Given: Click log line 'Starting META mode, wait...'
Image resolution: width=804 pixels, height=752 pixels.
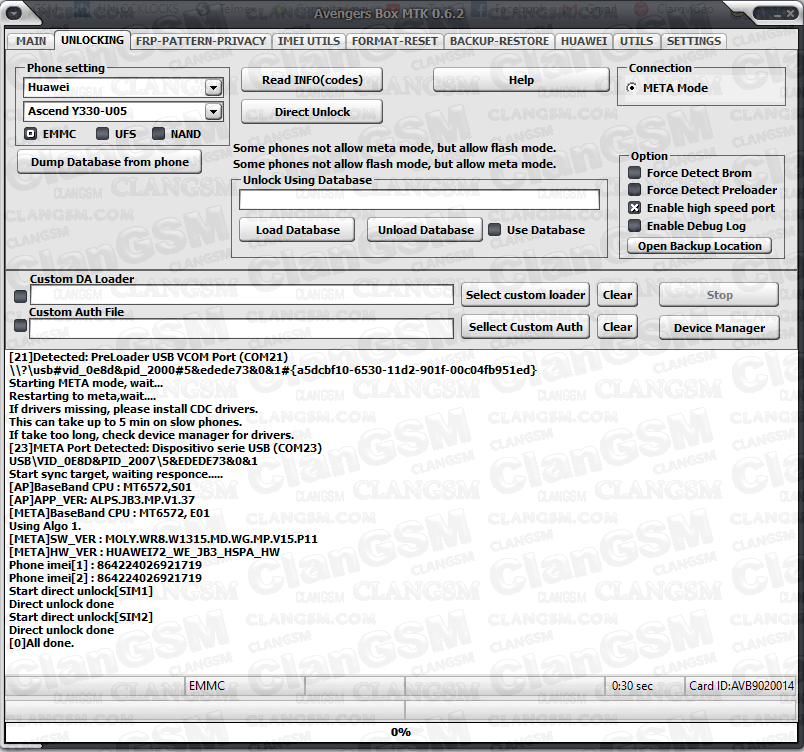Looking at the screenshot, I should point(86,383).
